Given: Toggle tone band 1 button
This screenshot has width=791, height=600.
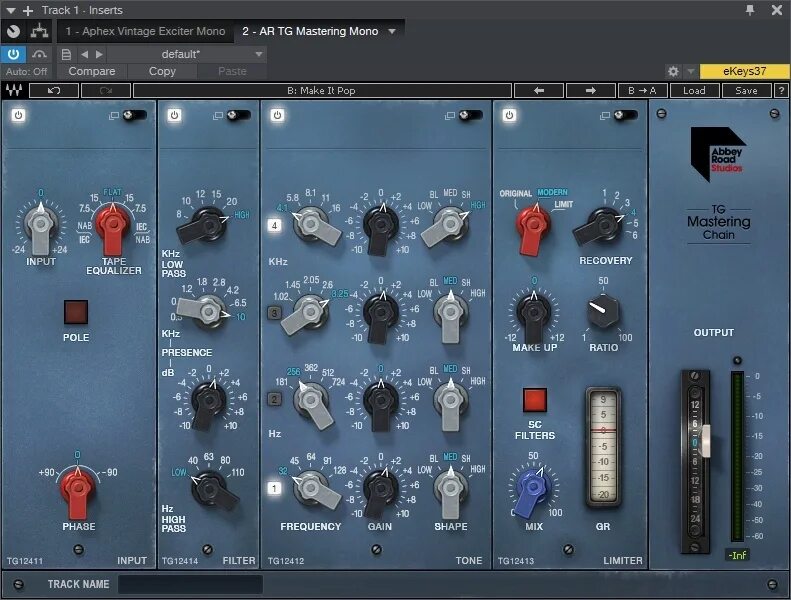Looking at the screenshot, I should click(274, 488).
